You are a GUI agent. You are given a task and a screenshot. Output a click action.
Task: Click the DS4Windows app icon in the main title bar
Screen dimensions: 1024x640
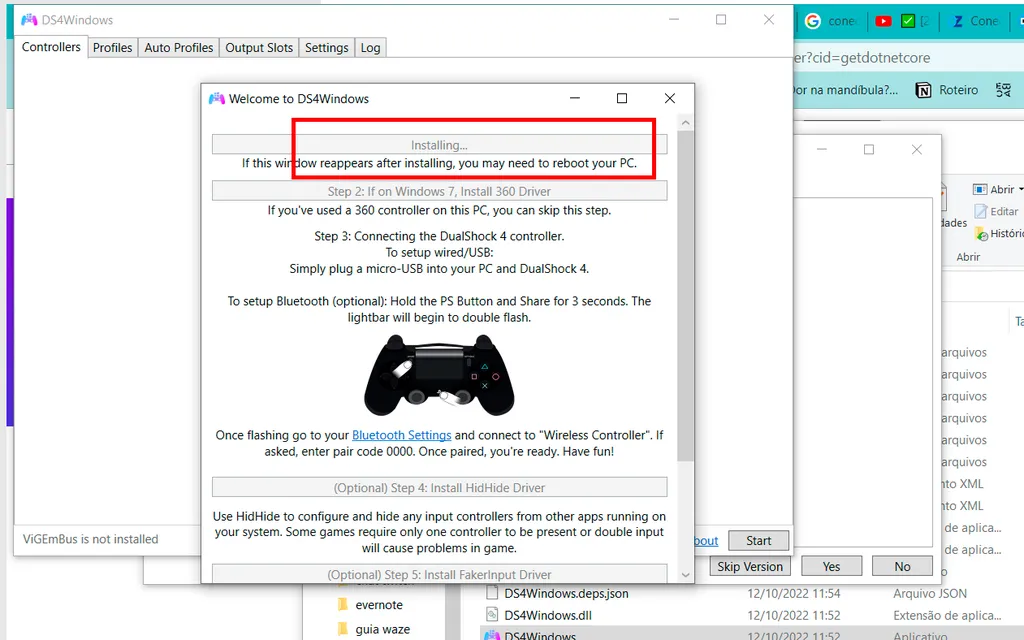pos(29,20)
